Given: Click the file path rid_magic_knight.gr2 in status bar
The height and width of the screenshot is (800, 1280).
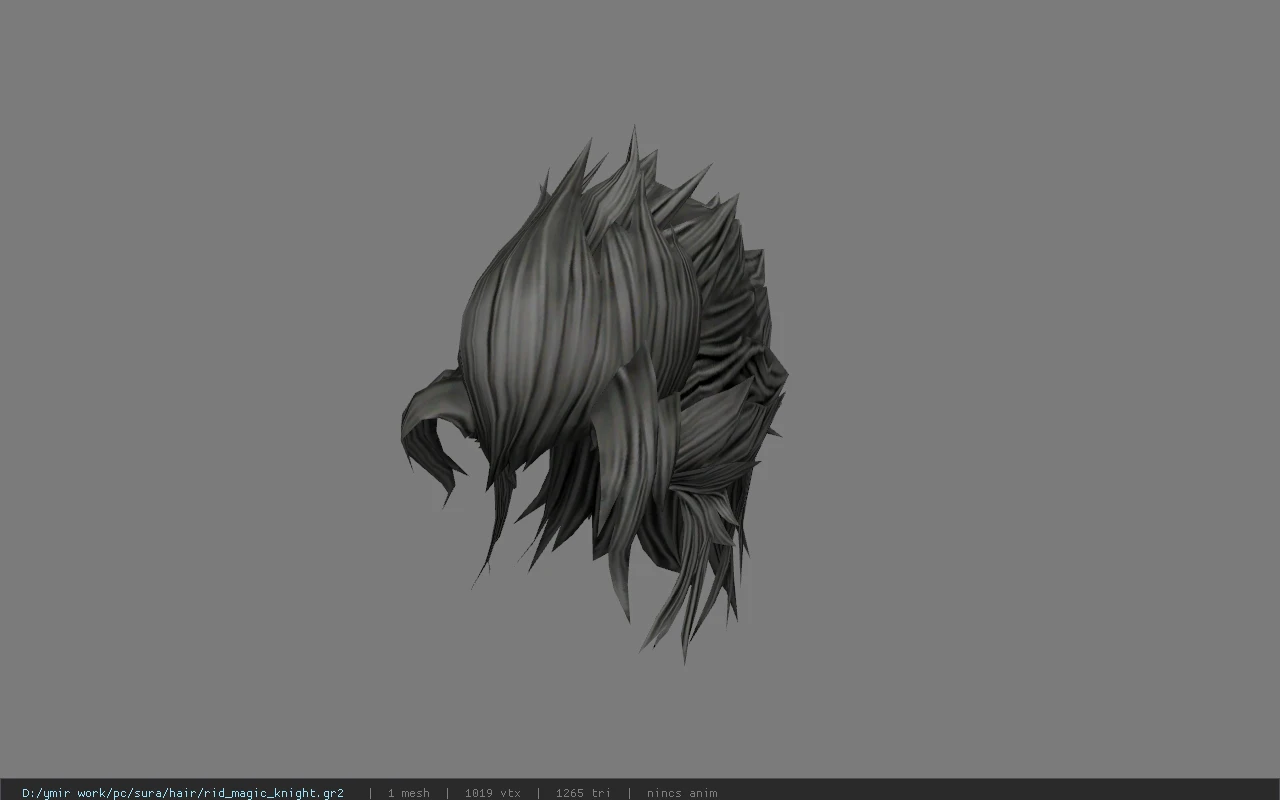Looking at the screenshot, I should click(182, 793).
